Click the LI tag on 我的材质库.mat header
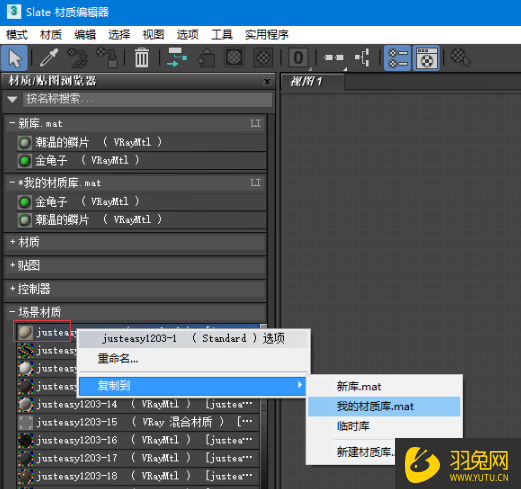 (255, 182)
